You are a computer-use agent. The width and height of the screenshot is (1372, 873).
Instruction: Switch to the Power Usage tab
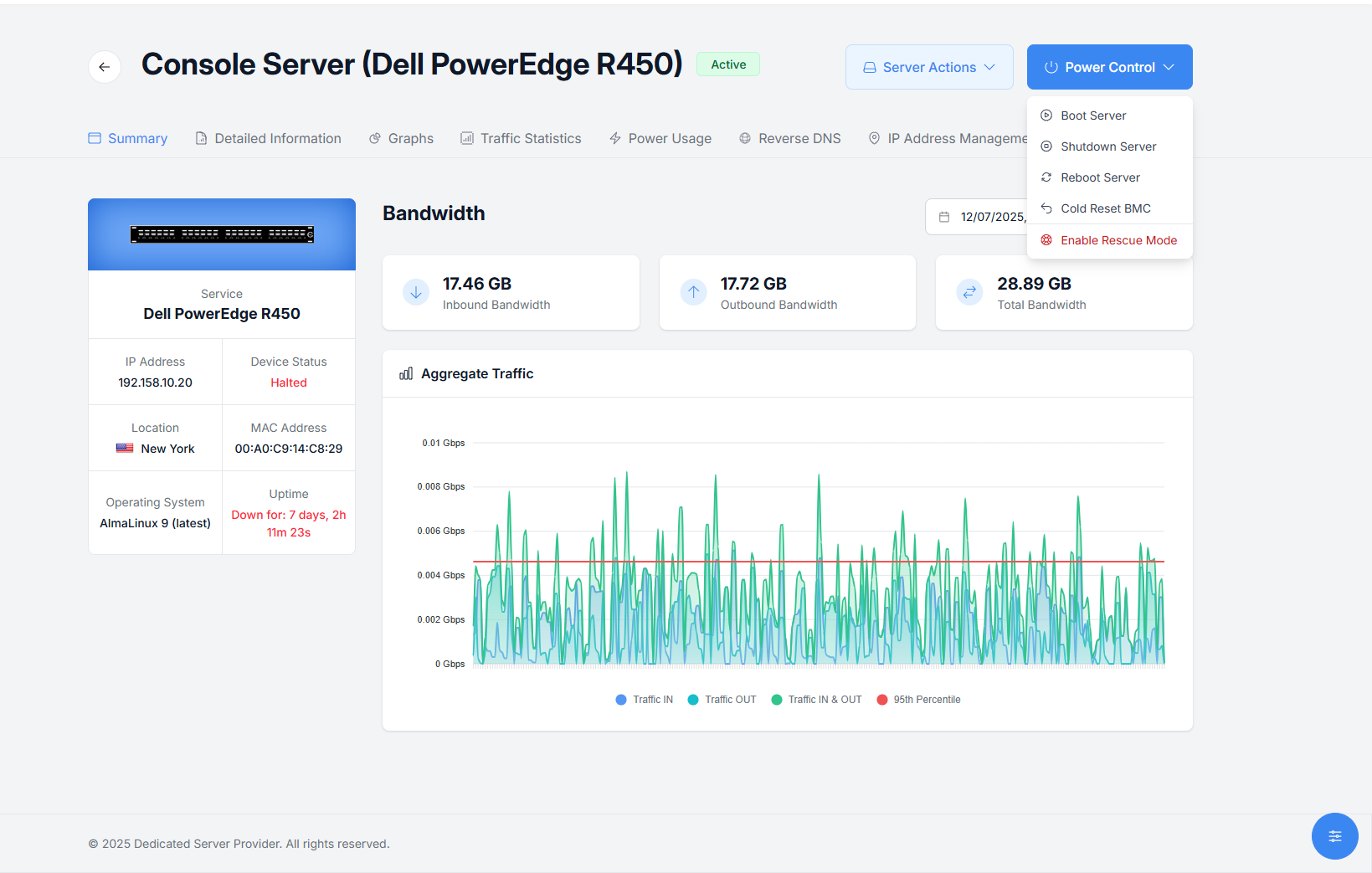pos(660,138)
